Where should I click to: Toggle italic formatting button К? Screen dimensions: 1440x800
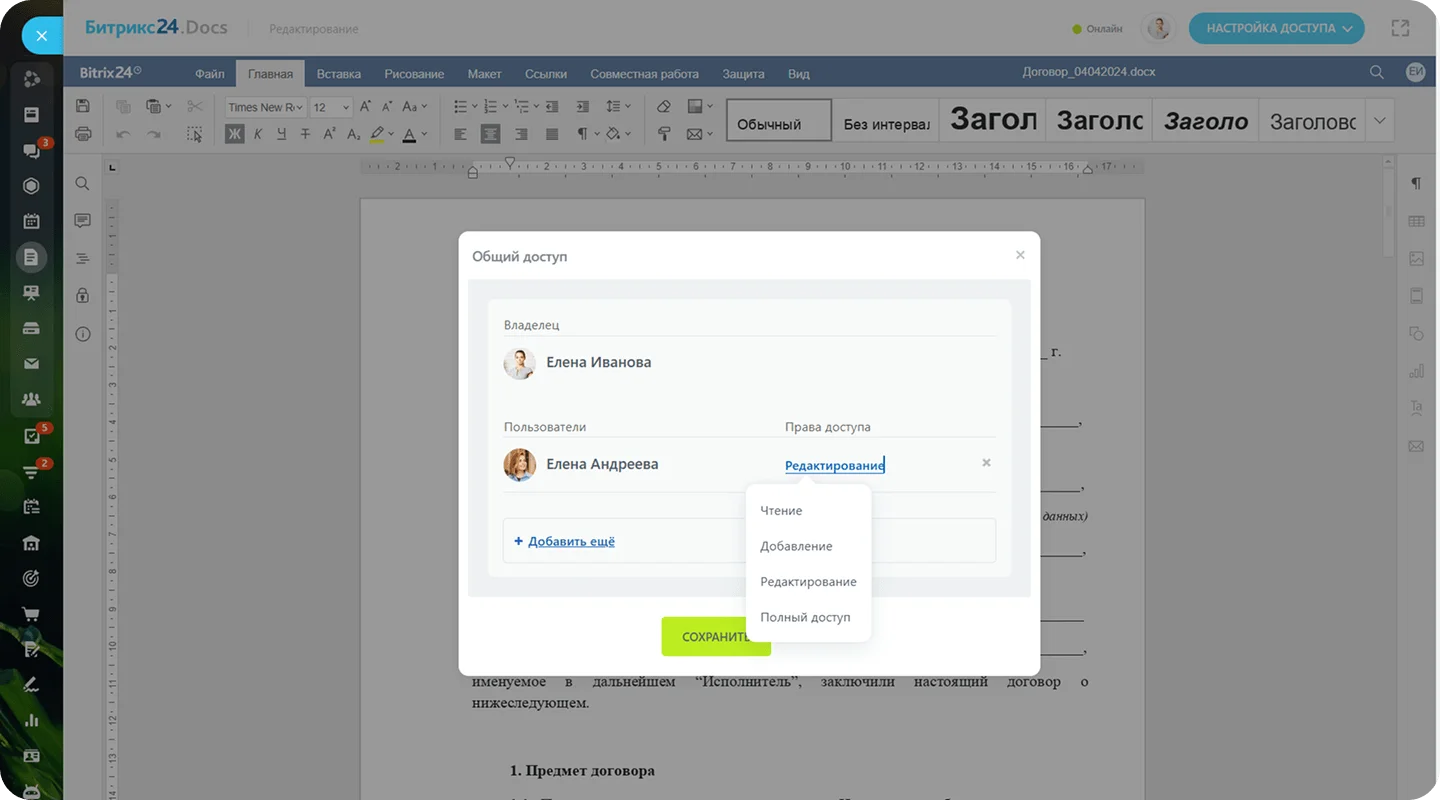point(258,134)
